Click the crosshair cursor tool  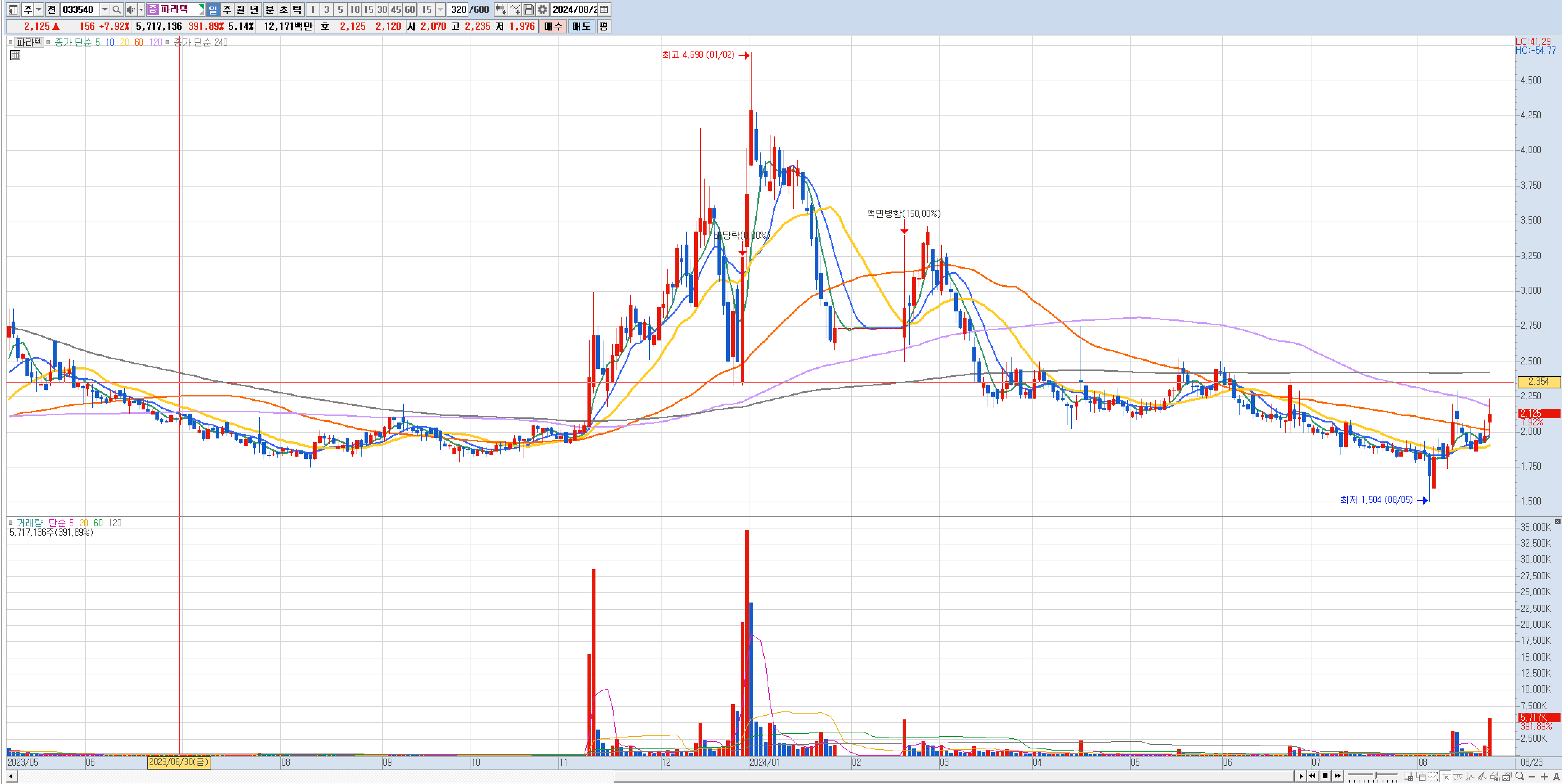pos(1446,777)
